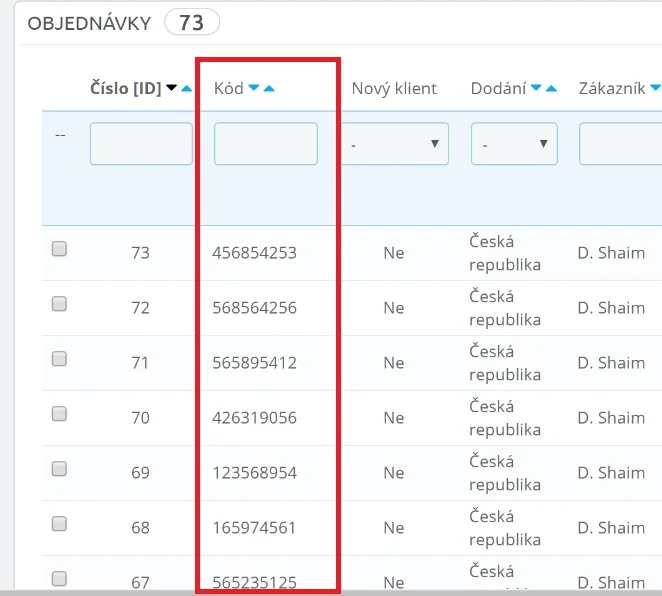This screenshot has width=662, height=596.
Task: Click customer D. Shaim in order 72
Action: tap(611, 308)
